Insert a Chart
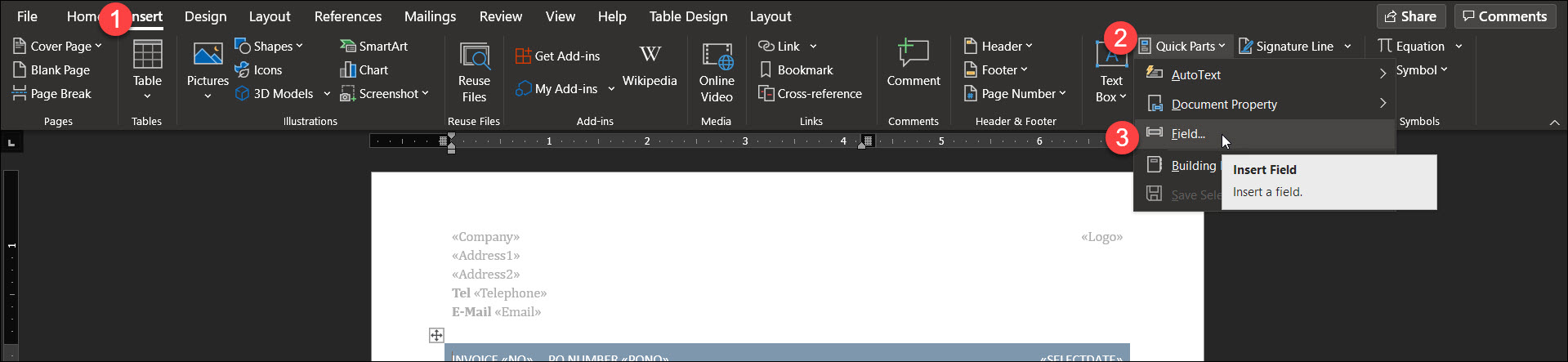Screen dimensions: 1568x362 (364, 70)
